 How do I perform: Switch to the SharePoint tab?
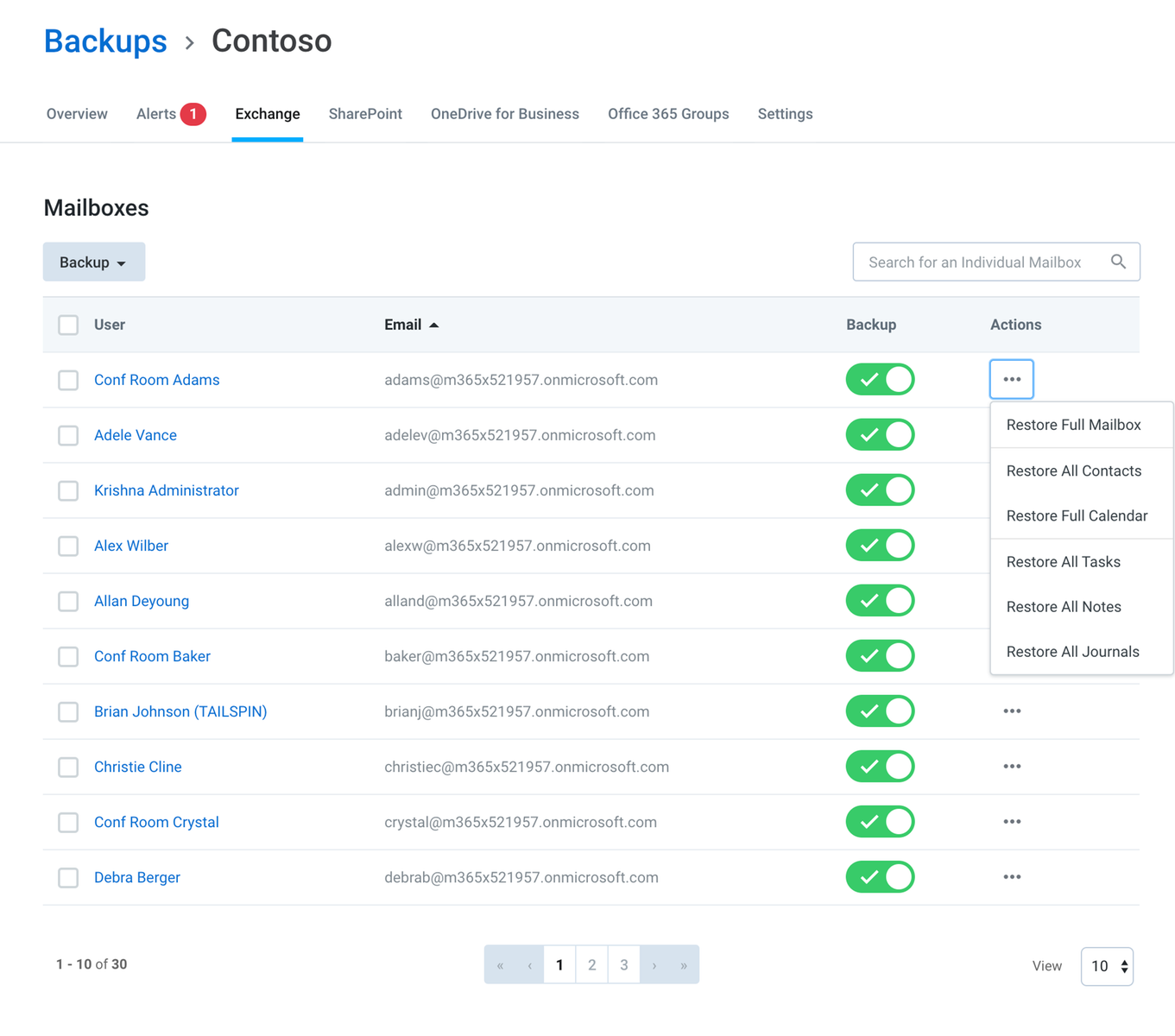[x=364, y=113]
